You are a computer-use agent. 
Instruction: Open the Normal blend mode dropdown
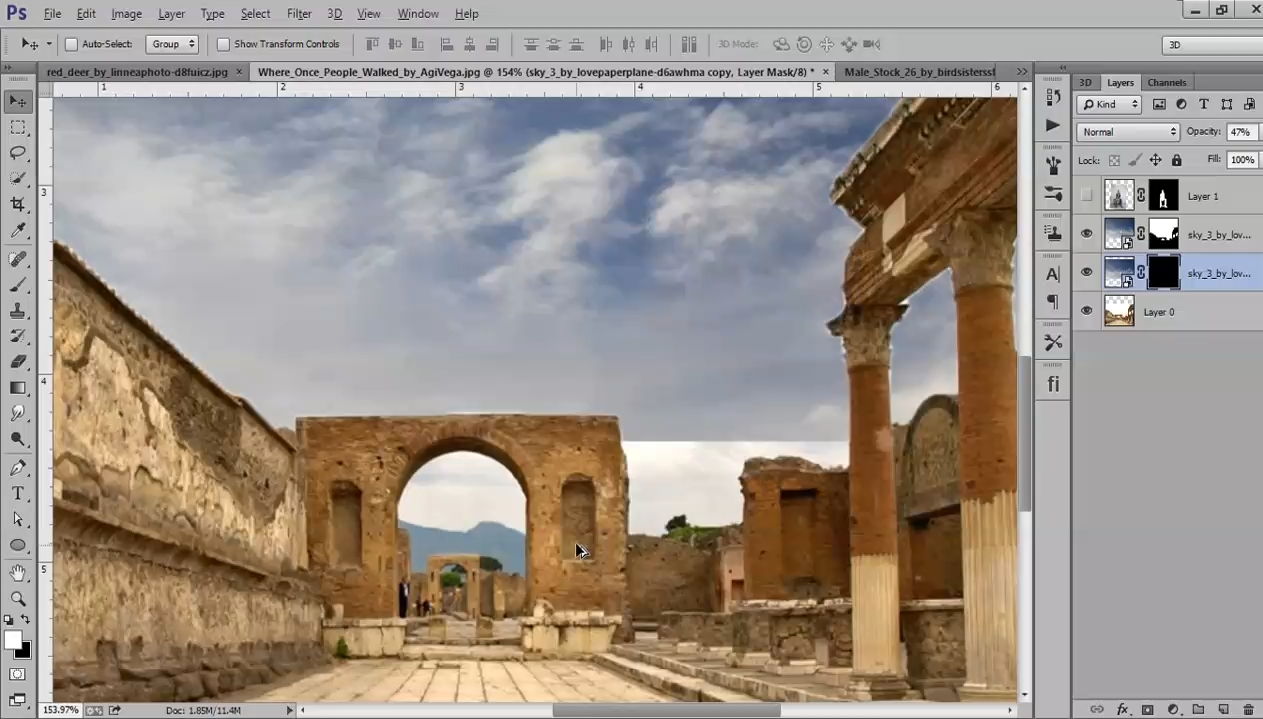pyautogui.click(x=1128, y=132)
